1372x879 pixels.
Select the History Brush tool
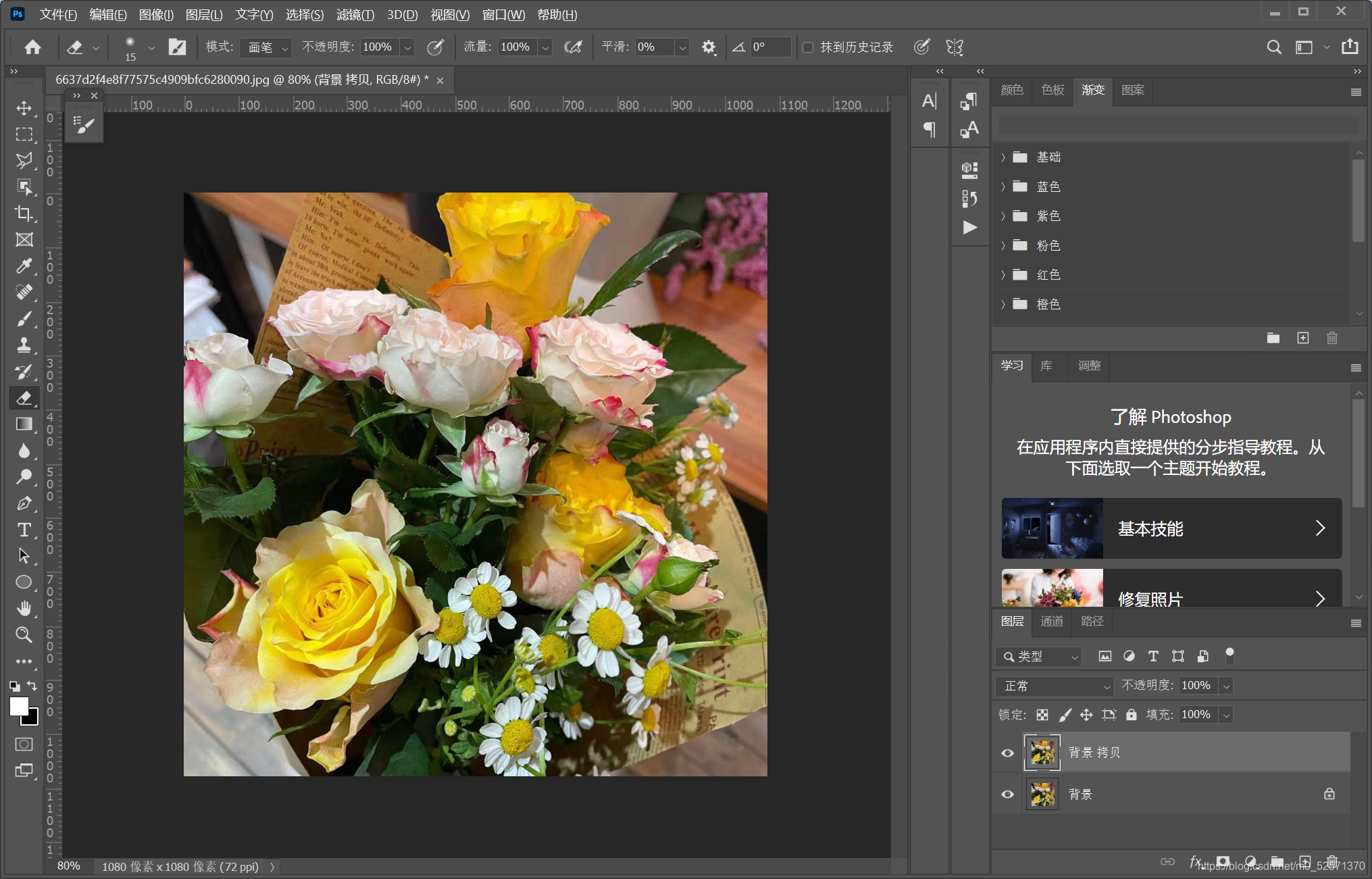click(x=24, y=371)
